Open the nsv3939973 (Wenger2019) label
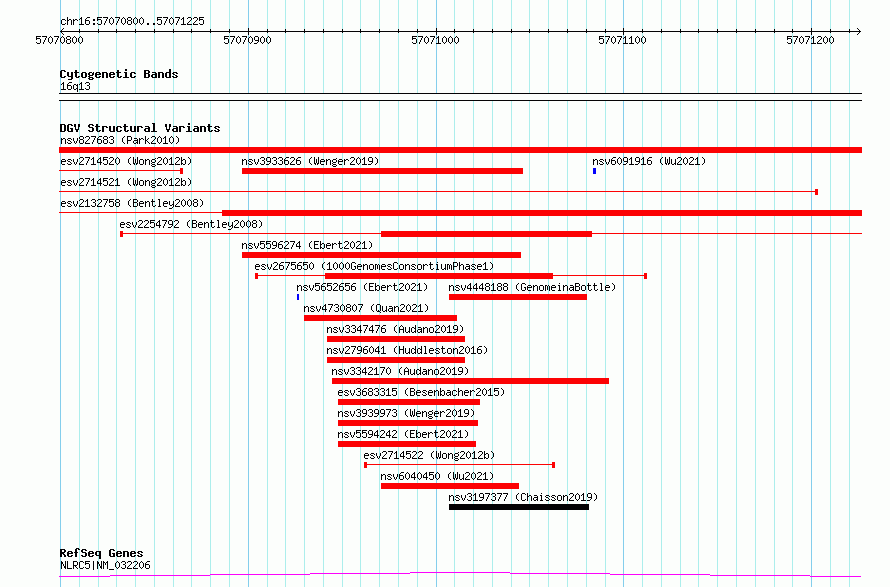The height and width of the screenshot is (587, 890). (406, 413)
